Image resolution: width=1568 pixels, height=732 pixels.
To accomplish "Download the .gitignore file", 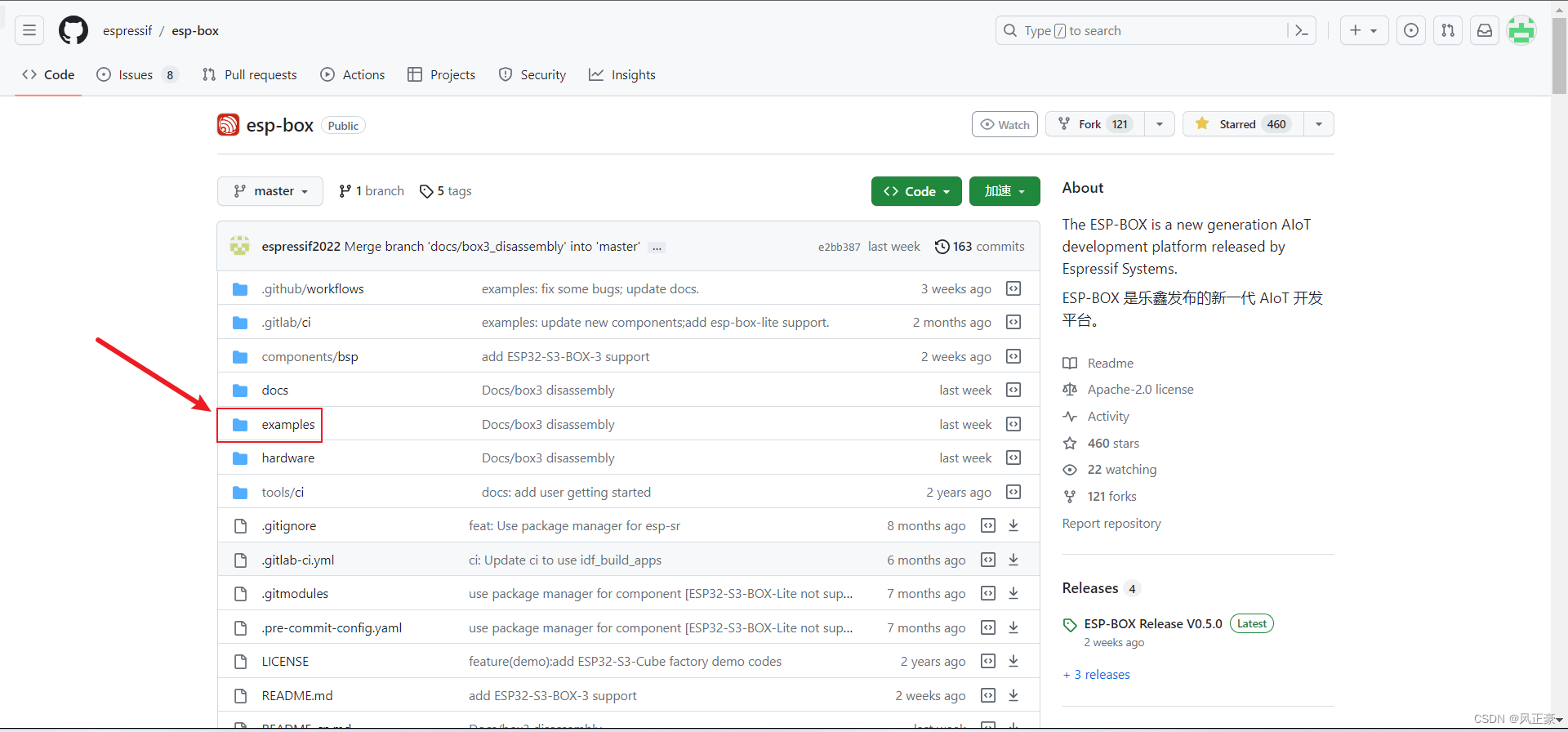I will point(1013,525).
